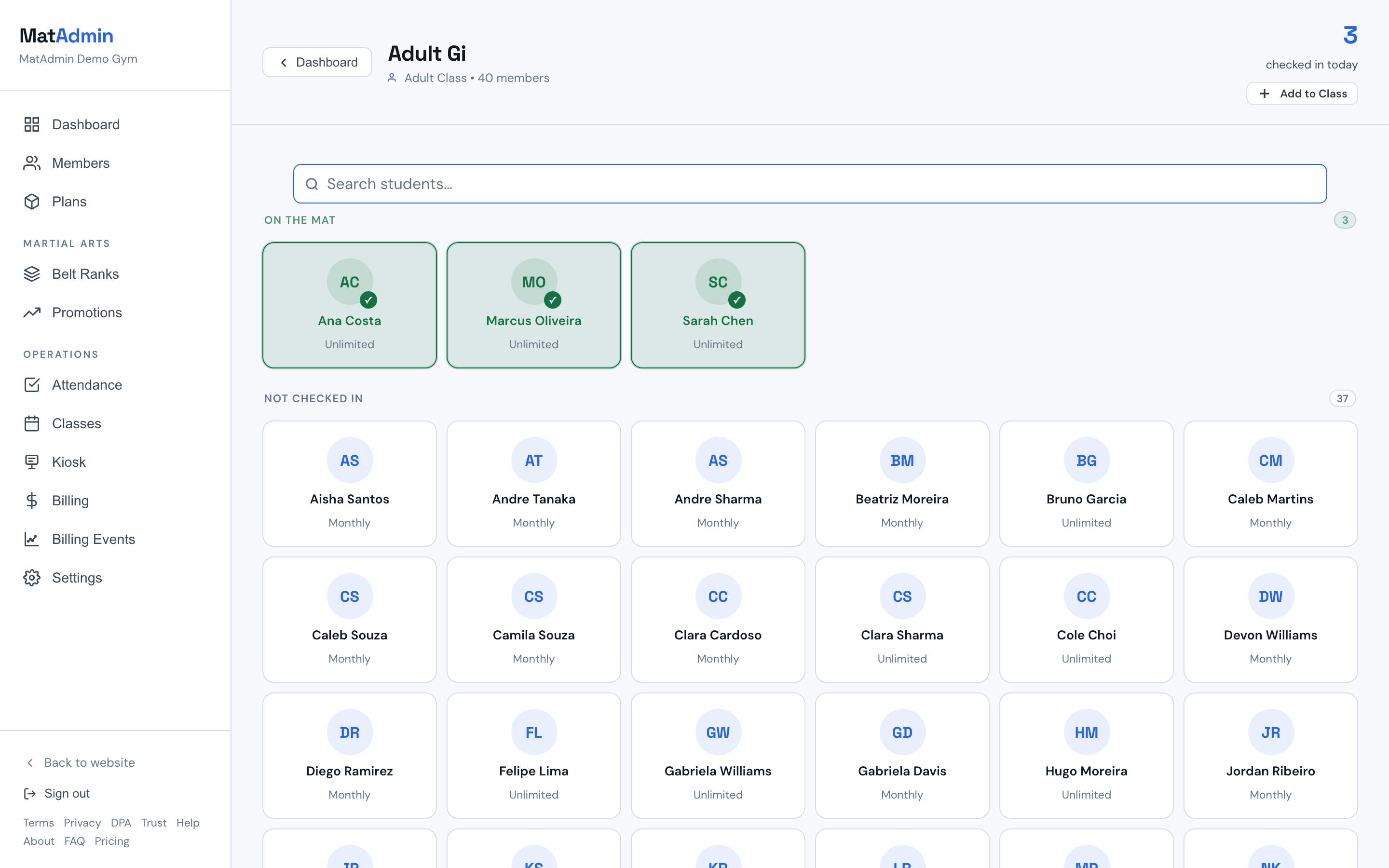Open the Kiosk icon in sidebar
This screenshot has height=868, width=1389.
tap(31, 461)
